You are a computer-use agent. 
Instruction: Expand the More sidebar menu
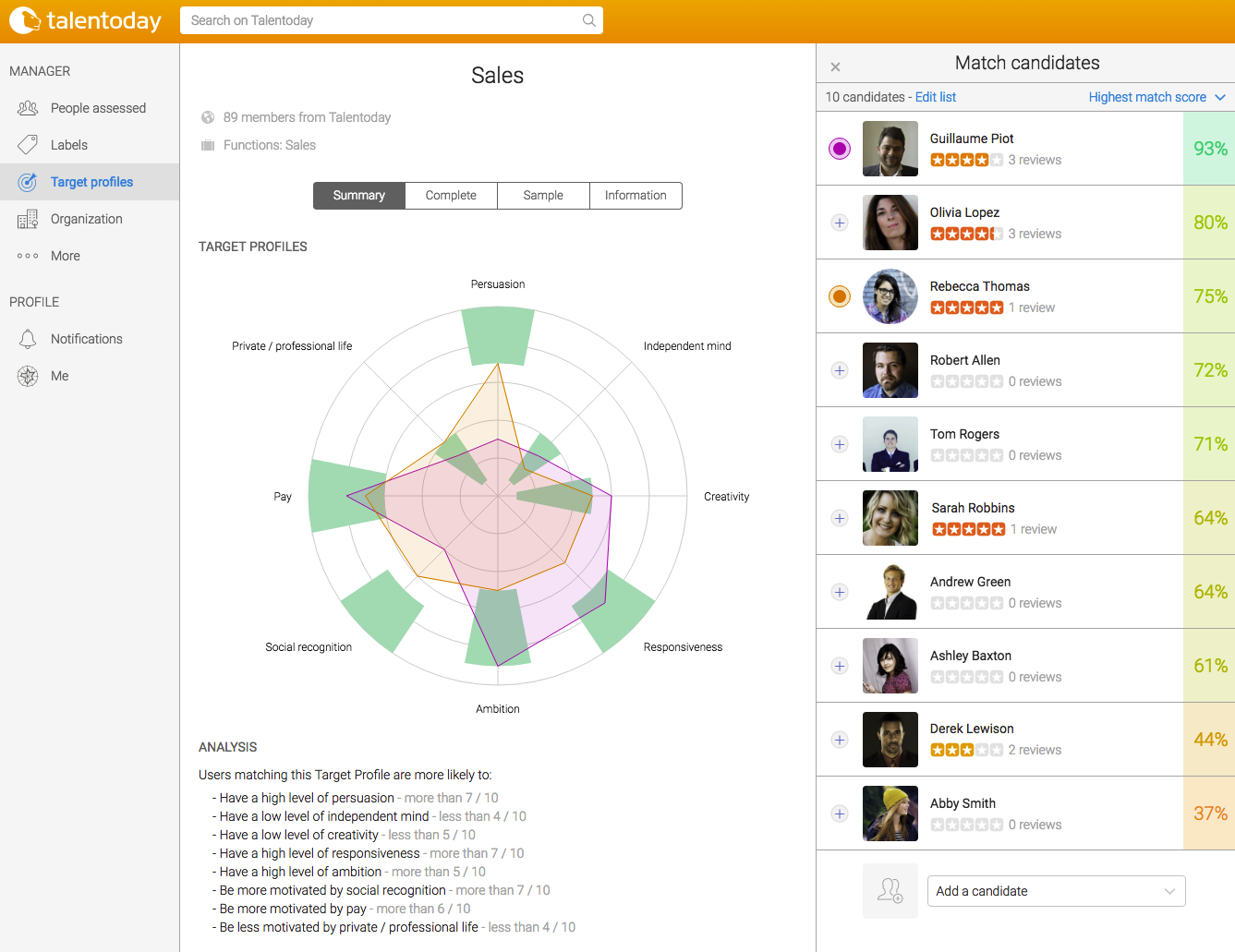coord(65,256)
